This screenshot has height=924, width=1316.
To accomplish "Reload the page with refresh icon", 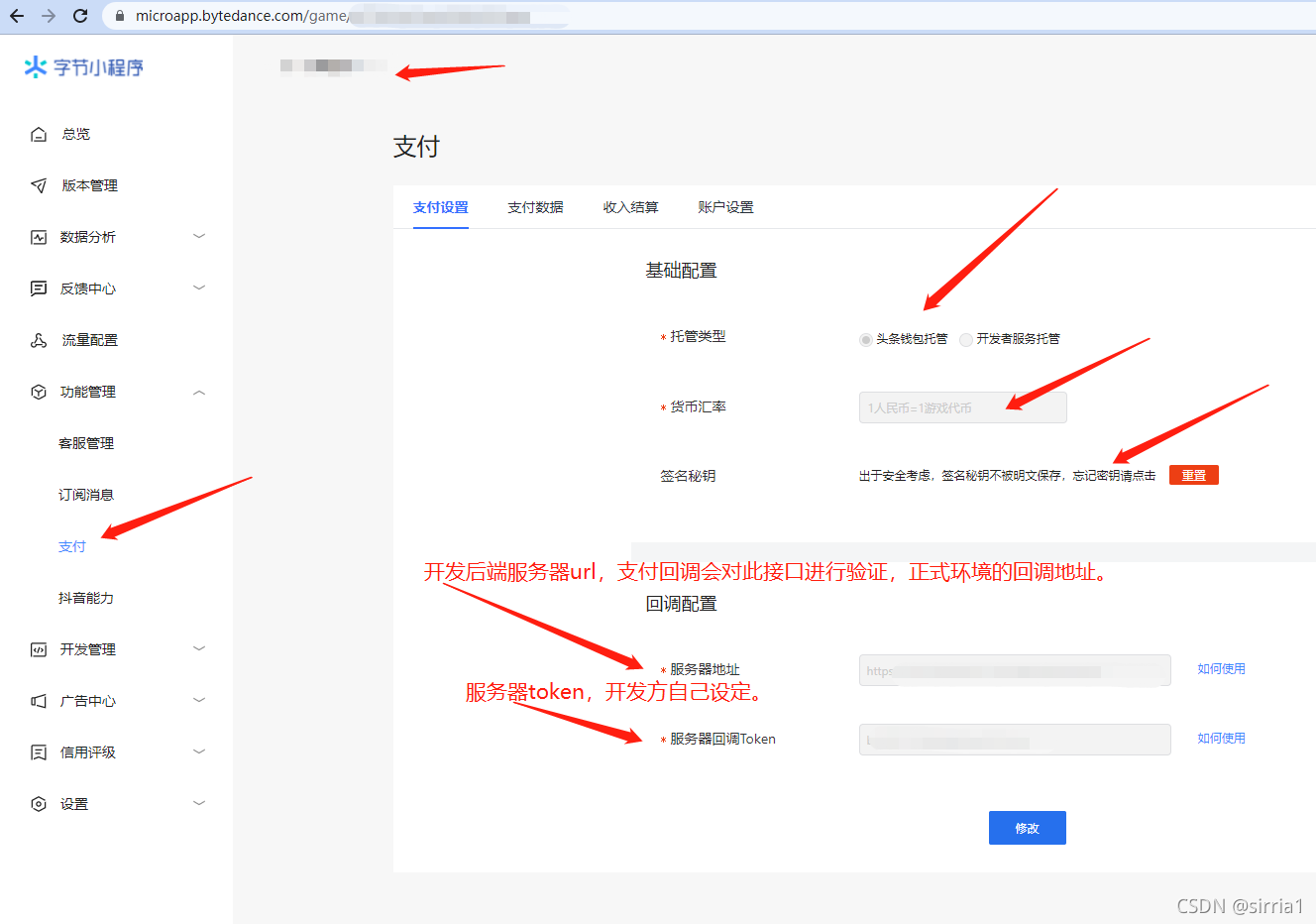I will pos(80,16).
